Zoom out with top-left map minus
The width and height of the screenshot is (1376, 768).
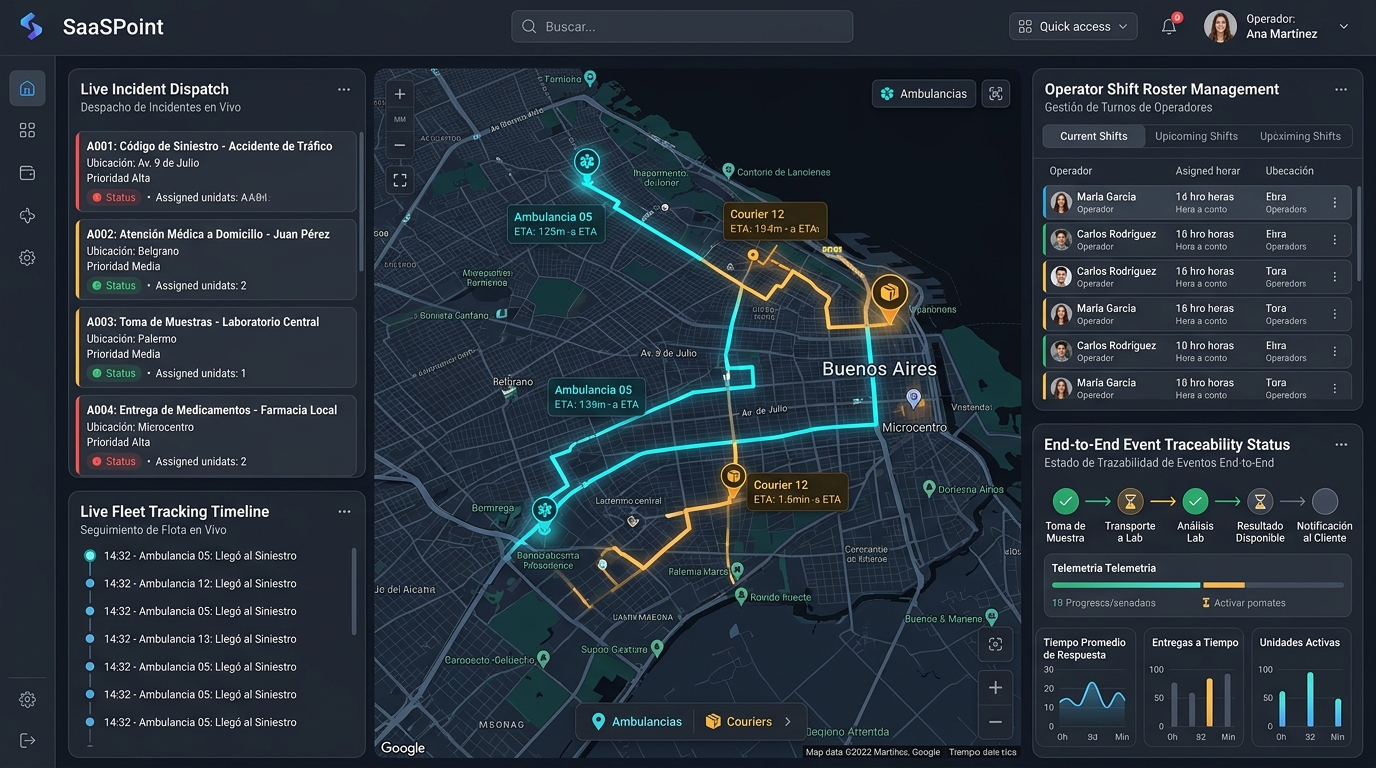point(400,145)
